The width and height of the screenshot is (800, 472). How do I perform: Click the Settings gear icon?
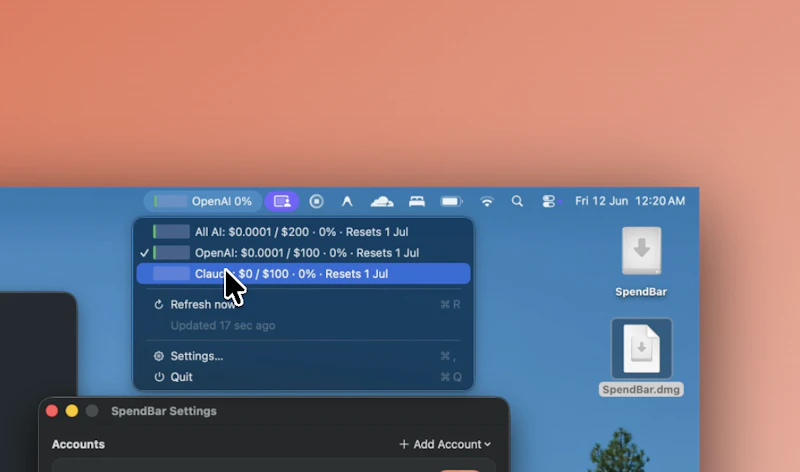(159, 356)
